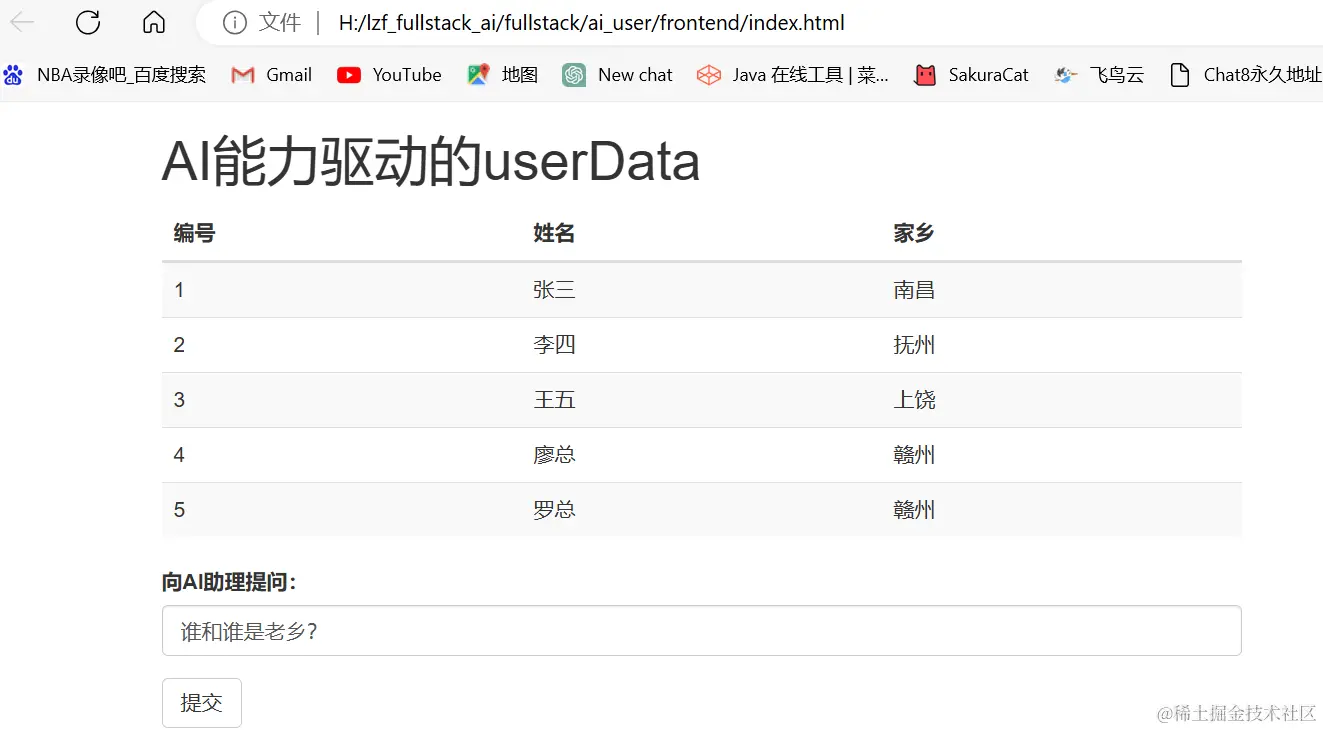1323x730 pixels.
Task: Select name cell 王五
Action: [554, 400]
